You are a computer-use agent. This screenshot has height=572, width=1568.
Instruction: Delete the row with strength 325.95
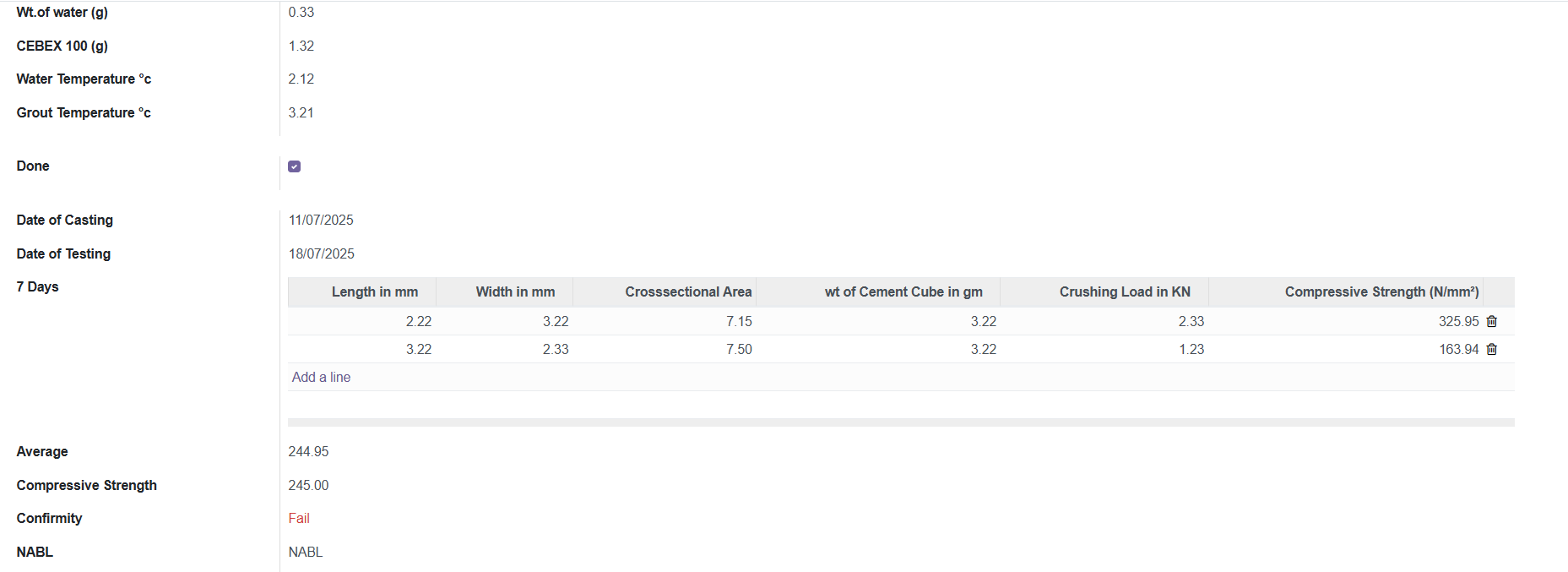pyautogui.click(x=1491, y=321)
